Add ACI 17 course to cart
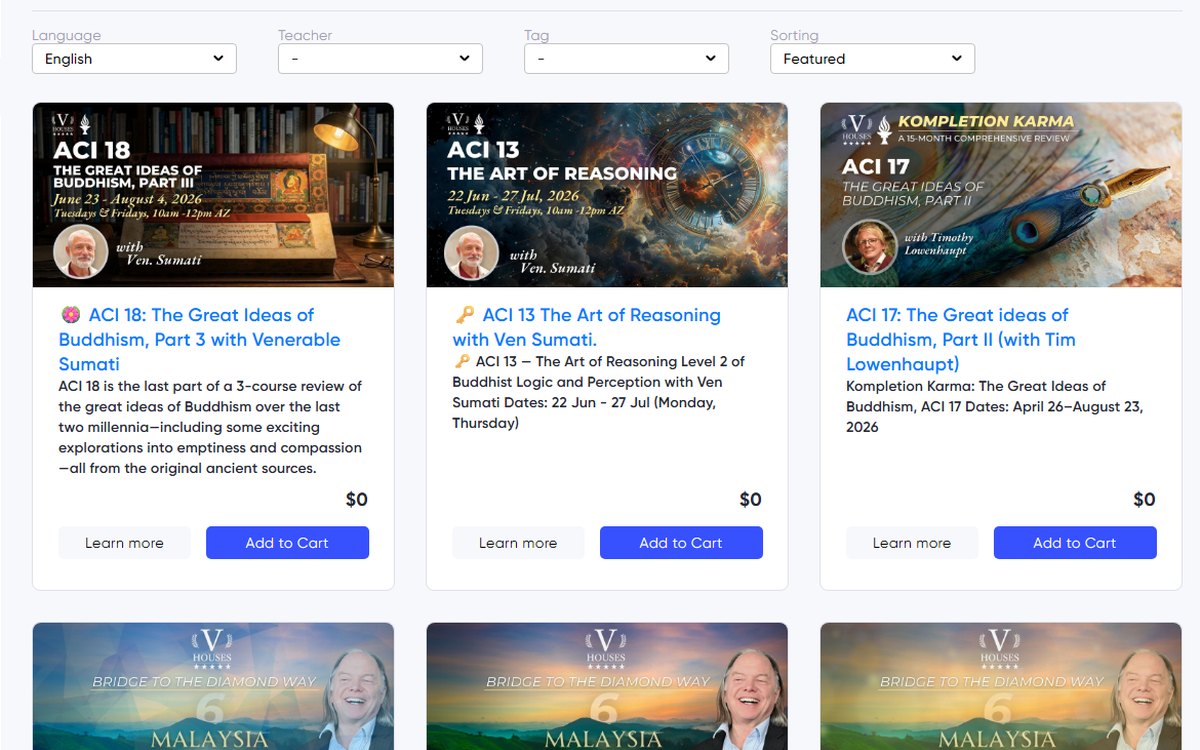The image size is (1200, 750). pyautogui.click(x=1075, y=543)
